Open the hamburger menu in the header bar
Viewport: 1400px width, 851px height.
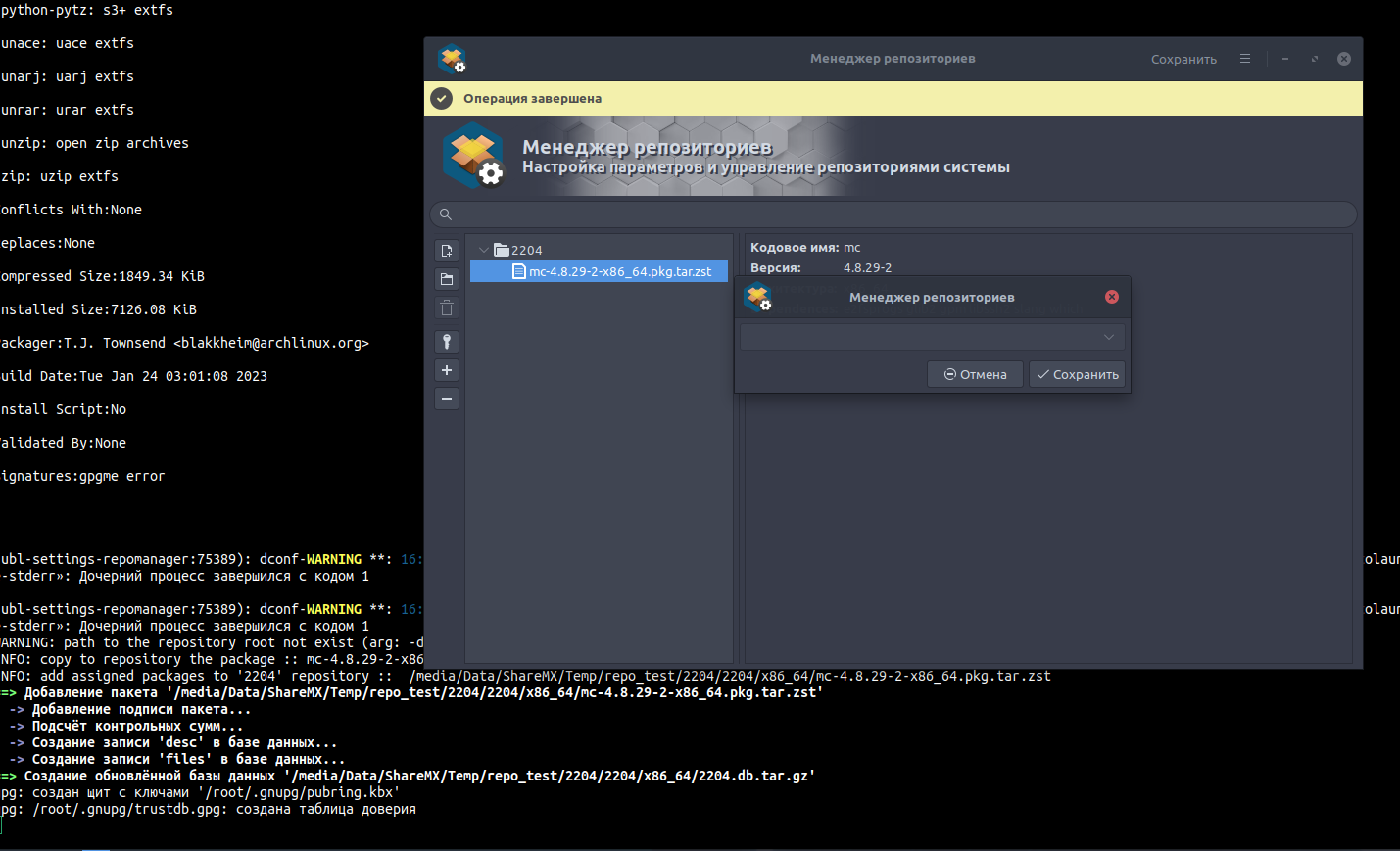tap(1245, 59)
